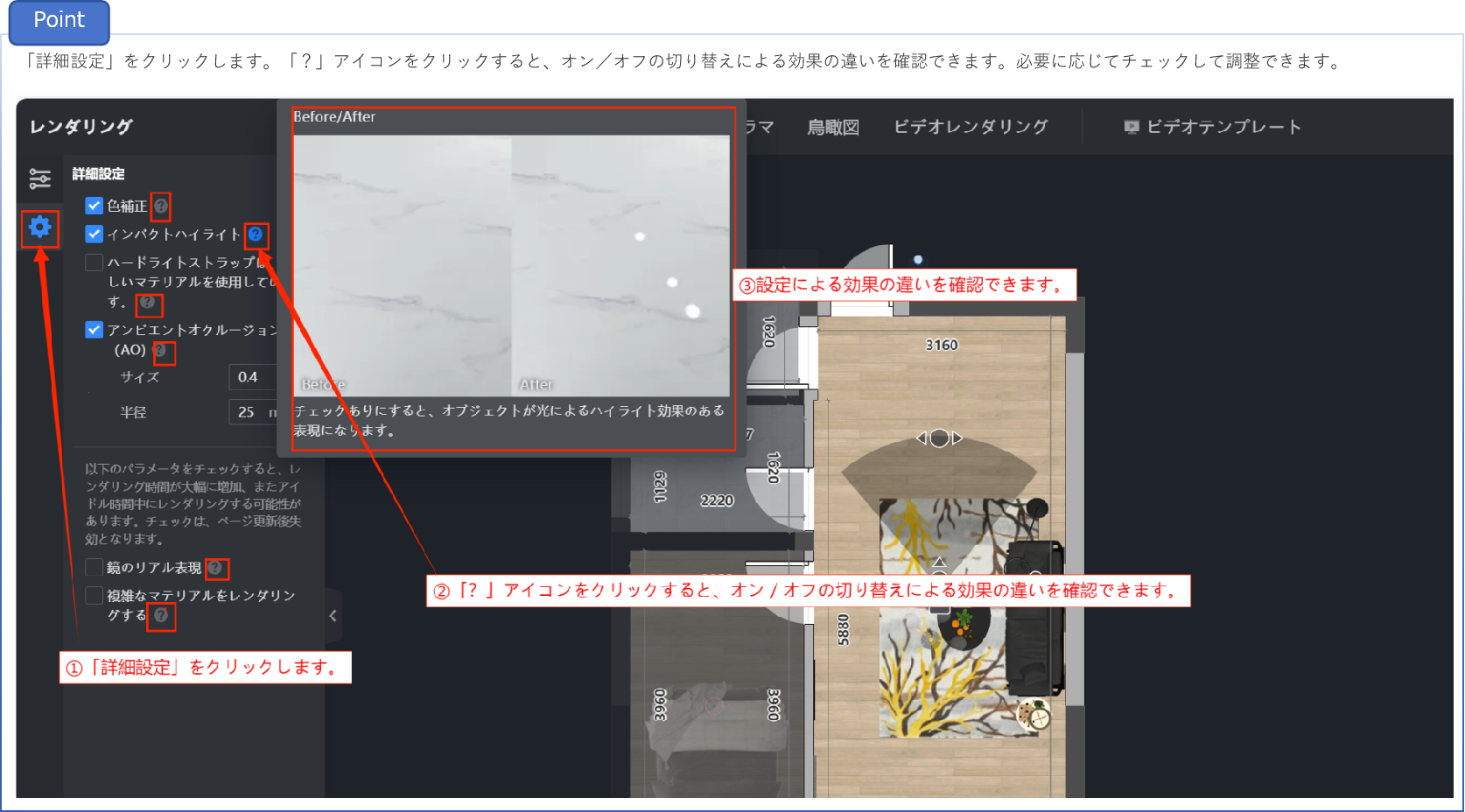Open ビデオテンプレート
This screenshot has width=1465, height=812.
click(1212, 127)
